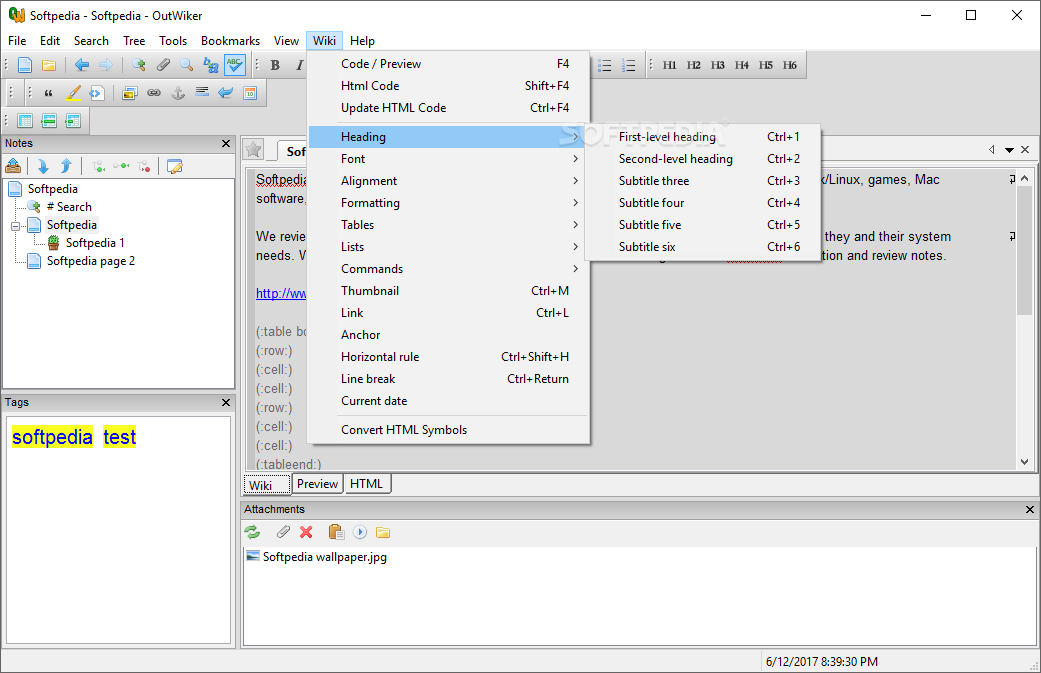Click the highlighter brush marker icon
This screenshot has width=1041, height=673.
tap(72, 93)
